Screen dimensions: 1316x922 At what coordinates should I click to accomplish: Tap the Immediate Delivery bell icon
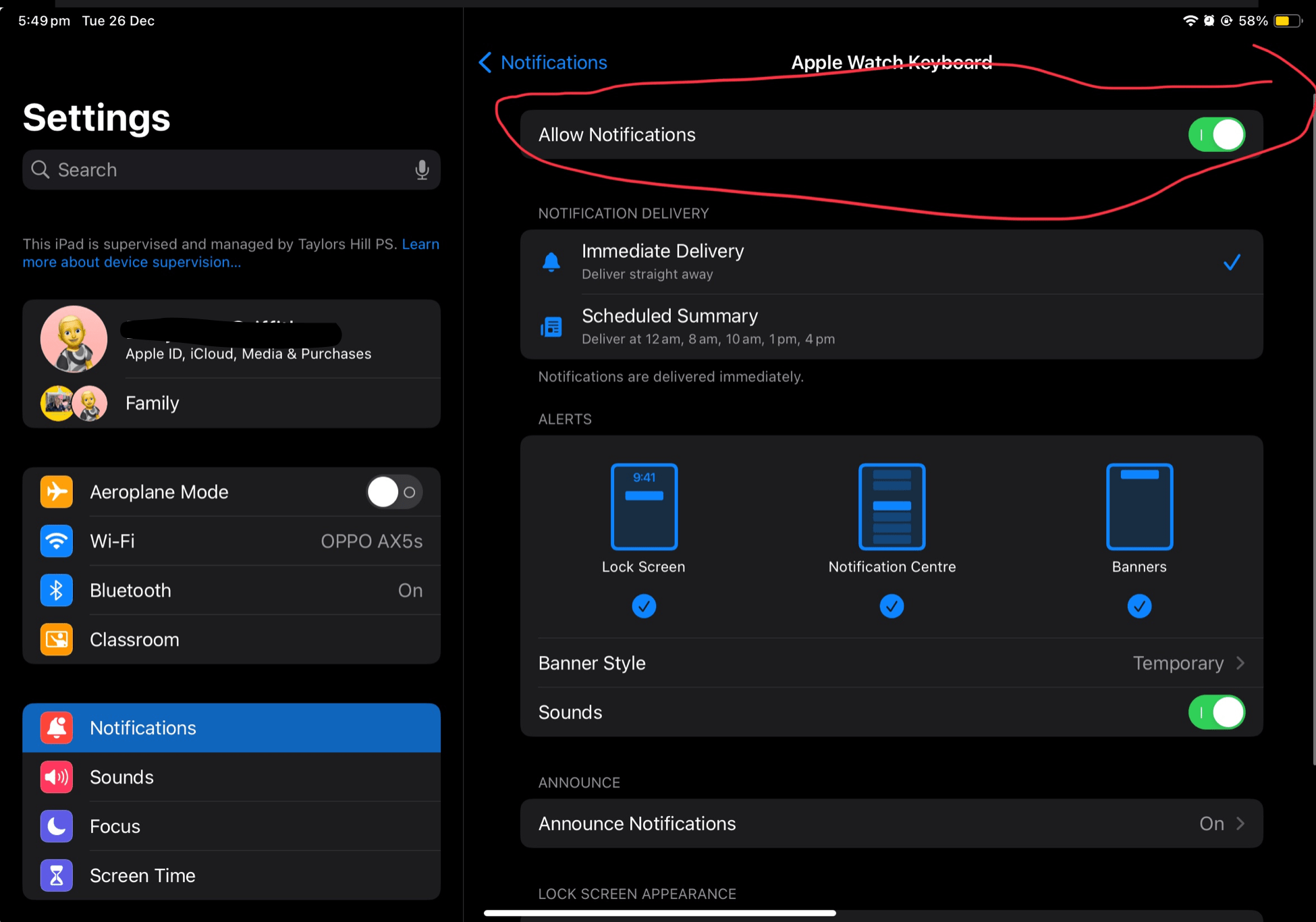551,262
